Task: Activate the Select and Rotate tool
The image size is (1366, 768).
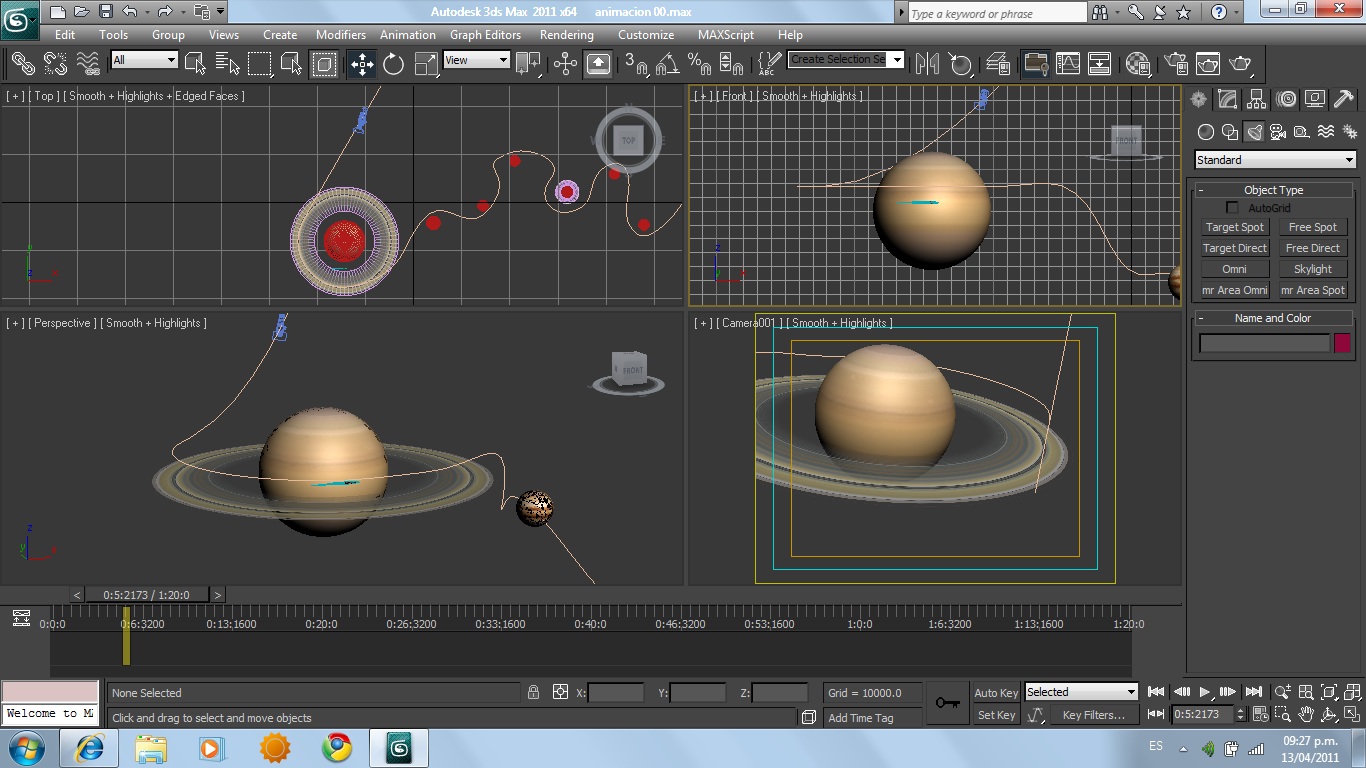Action: pos(394,64)
